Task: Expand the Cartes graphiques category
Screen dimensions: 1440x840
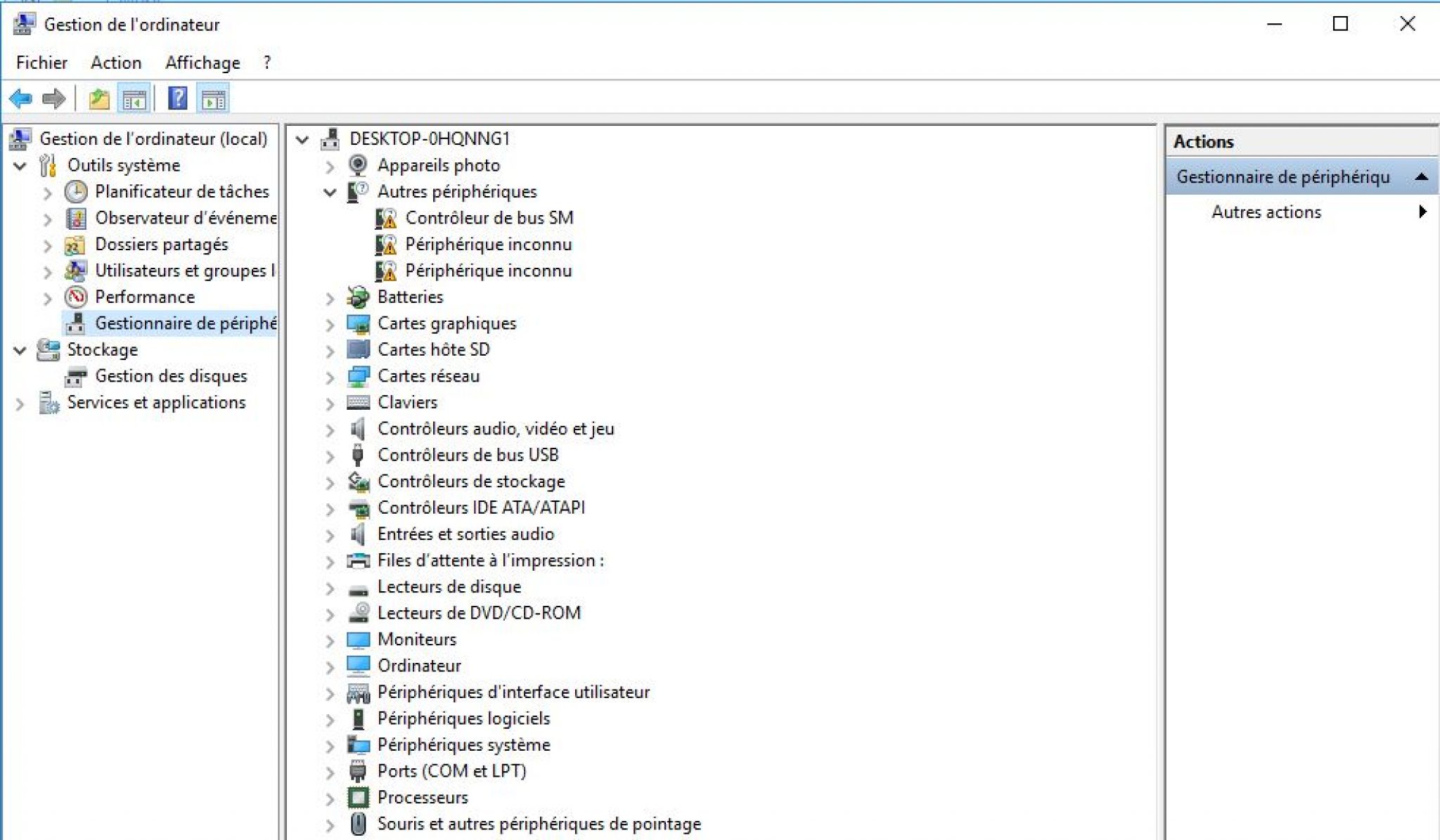Action: (x=330, y=324)
